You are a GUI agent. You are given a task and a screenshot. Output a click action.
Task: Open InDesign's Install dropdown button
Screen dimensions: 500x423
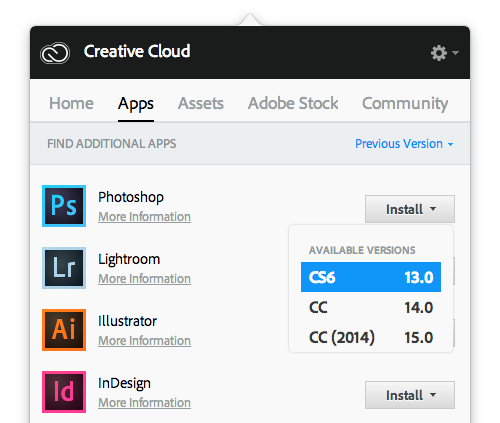click(x=410, y=395)
